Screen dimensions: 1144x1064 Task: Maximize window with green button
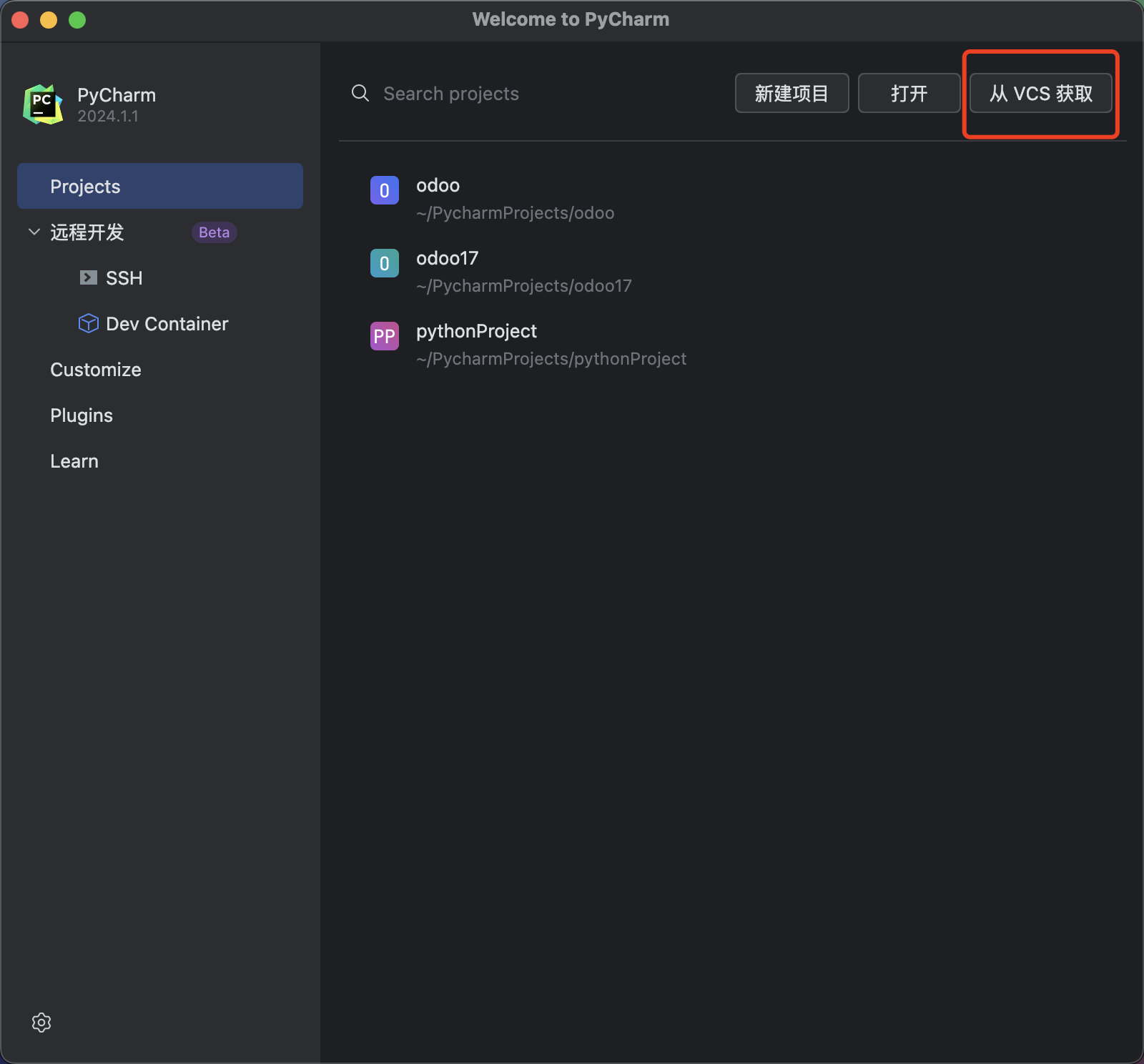[77, 20]
